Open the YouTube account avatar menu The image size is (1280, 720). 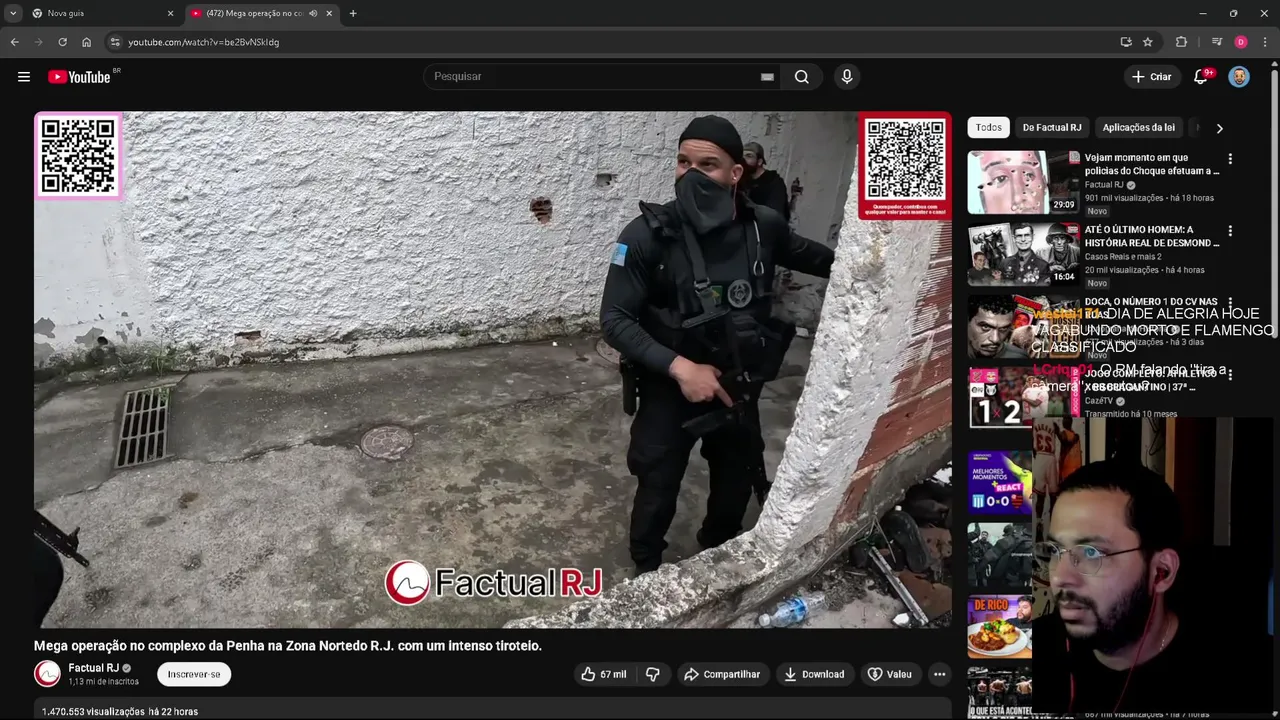pyautogui.click(x=1239, y=77)
